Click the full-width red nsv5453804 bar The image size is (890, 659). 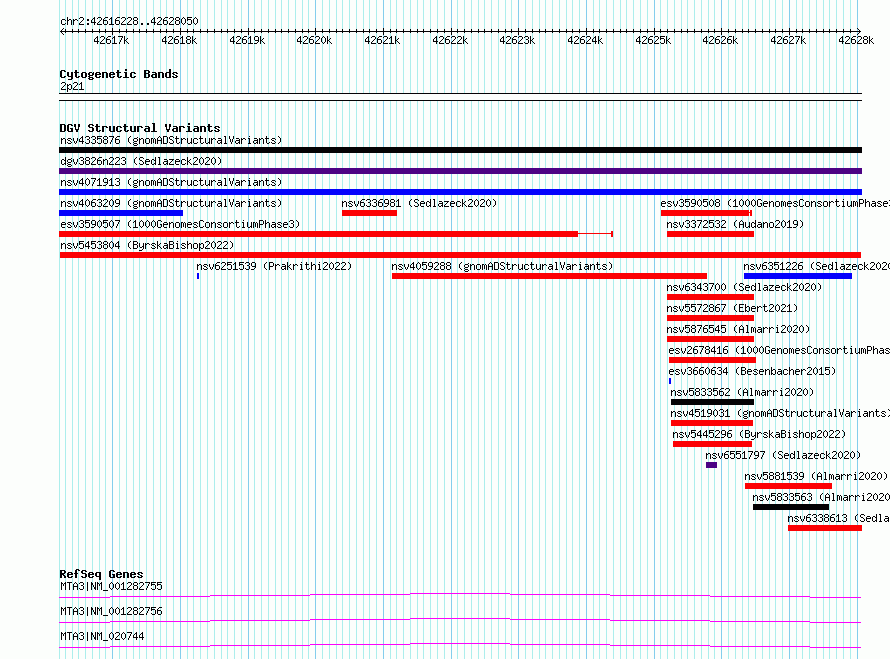[460, 255]
